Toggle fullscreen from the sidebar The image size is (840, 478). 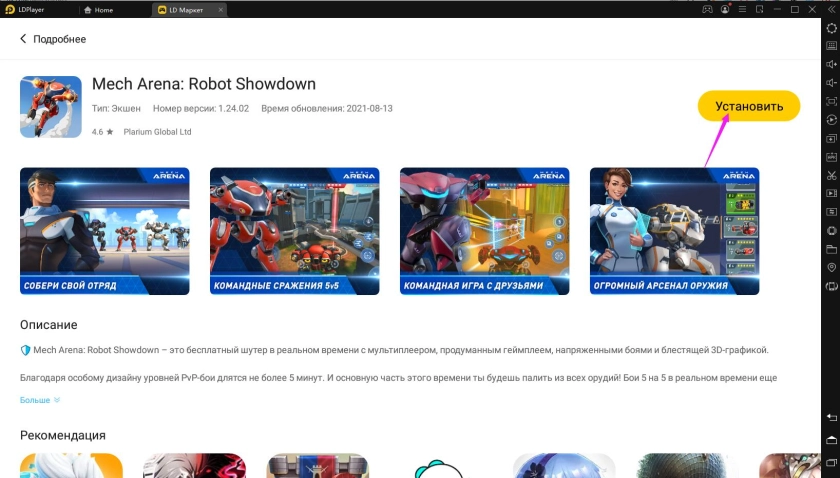coord(831,101)
